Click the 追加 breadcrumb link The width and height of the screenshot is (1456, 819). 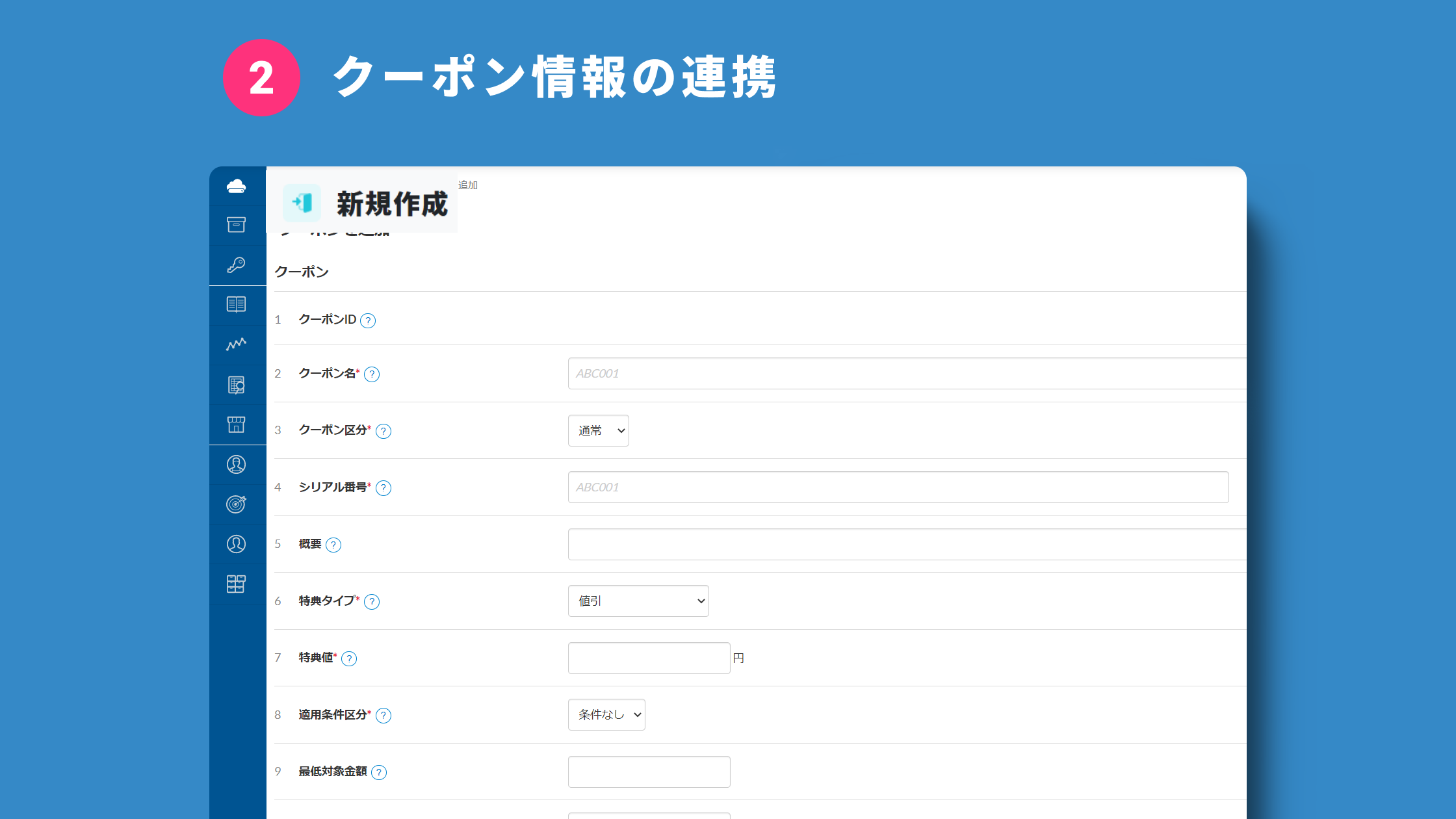[x=468, y=185]
